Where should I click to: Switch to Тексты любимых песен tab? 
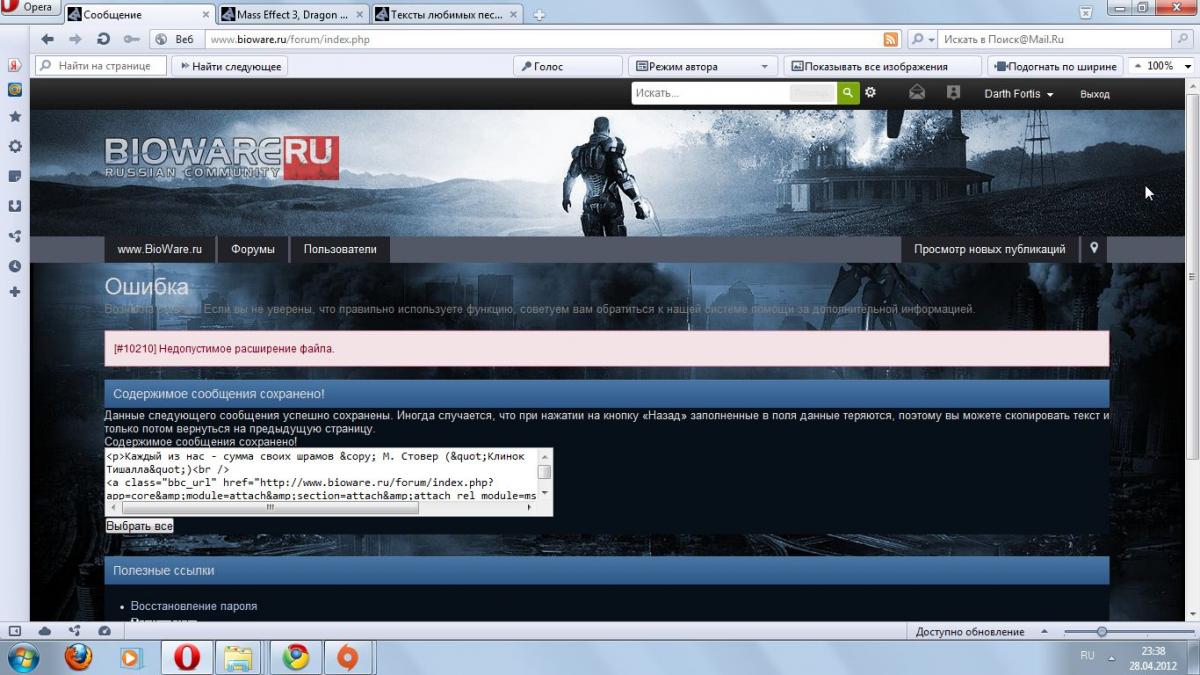[447, 15]
